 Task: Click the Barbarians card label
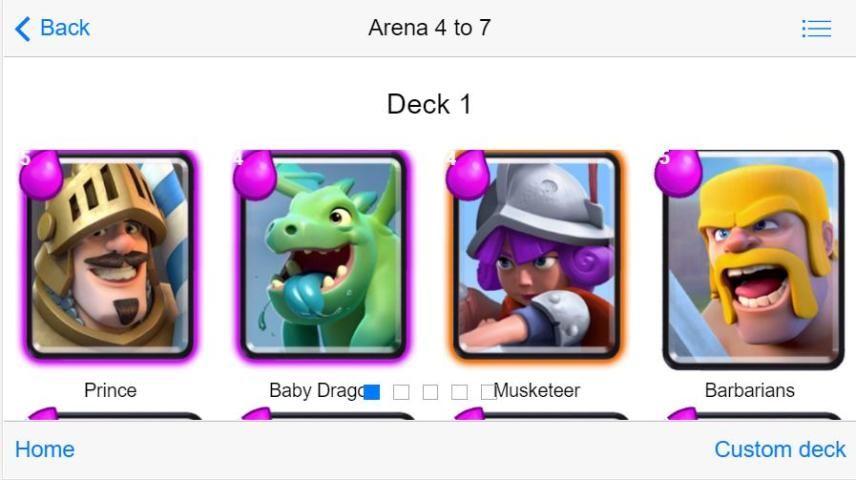pyautogui.click(x=750, y=390)
